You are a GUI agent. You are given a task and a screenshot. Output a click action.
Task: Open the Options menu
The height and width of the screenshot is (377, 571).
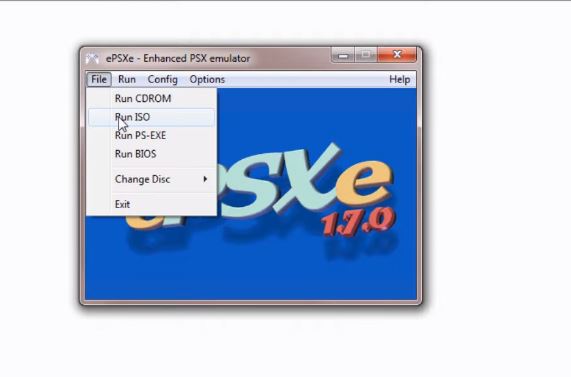point(207,79)
